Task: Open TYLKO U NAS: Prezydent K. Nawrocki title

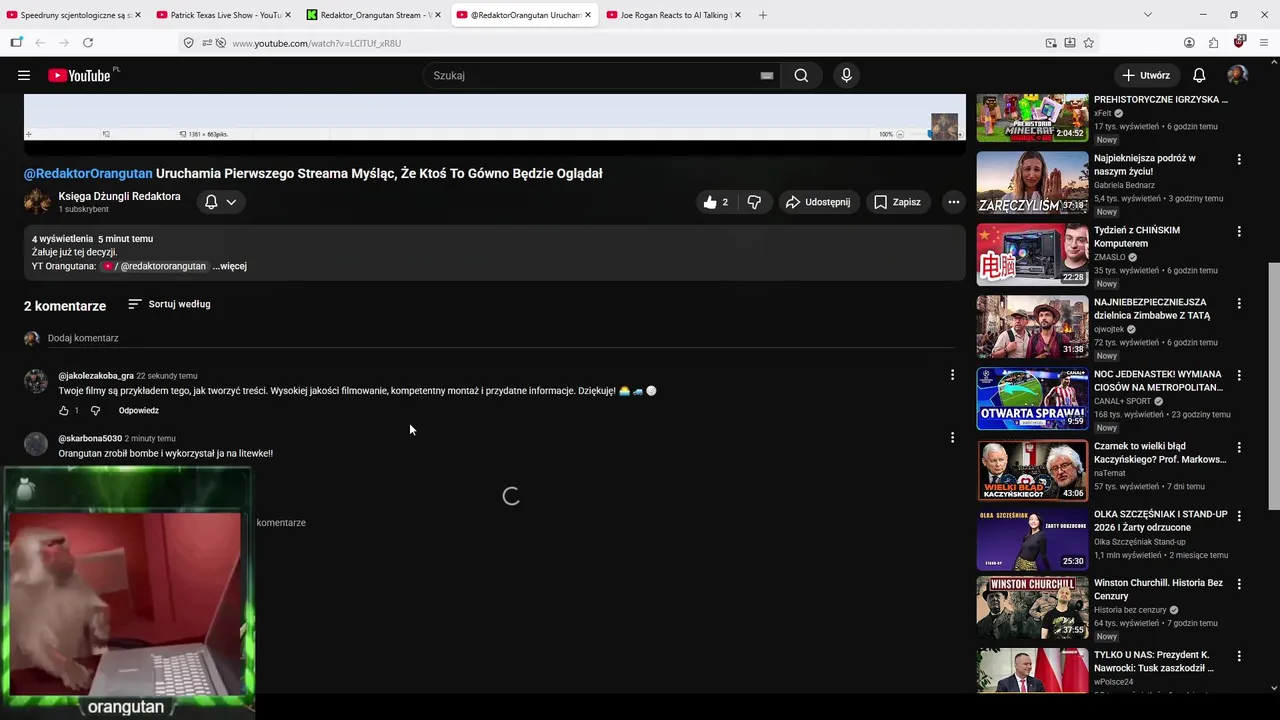Action: [1154, 661]
